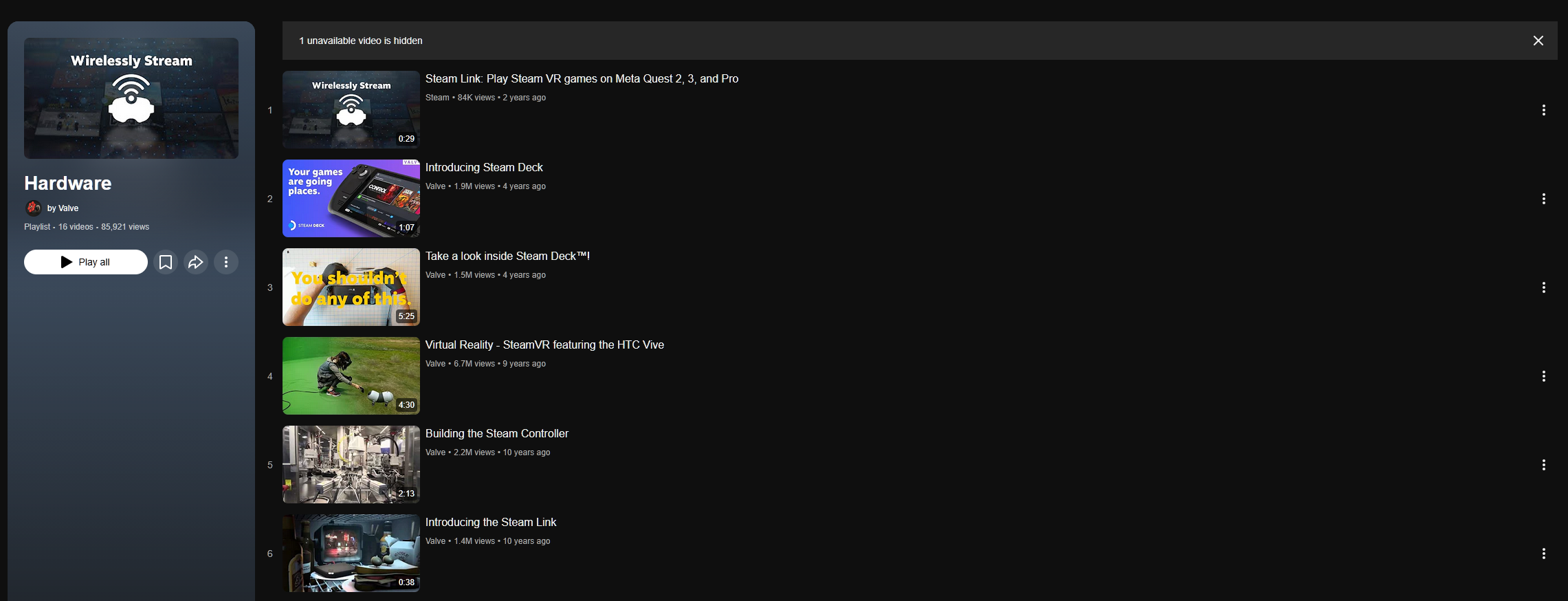Click '2.2M views' on the Steam Controller video
Viewport: 1568px width, 601px height.
point(474,452)
